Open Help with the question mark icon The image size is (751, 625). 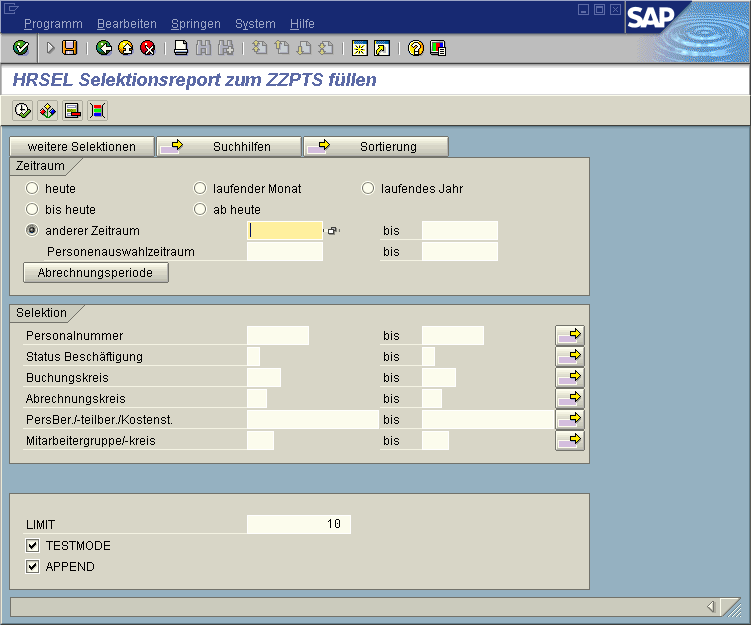pyautogui.click(x=416, y=47)
